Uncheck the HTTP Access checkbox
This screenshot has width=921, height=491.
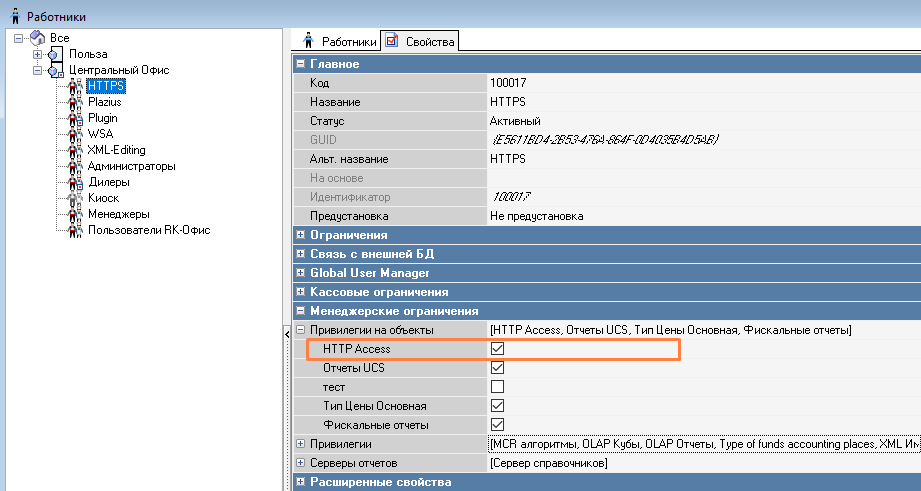pos(497,349)
